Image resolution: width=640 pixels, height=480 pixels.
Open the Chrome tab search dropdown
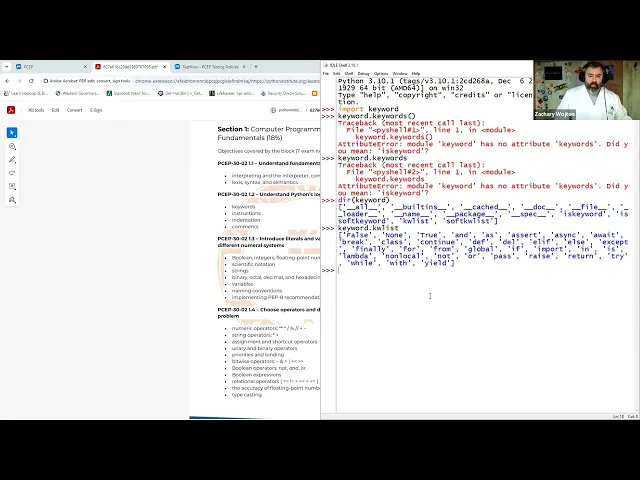[7, 67]
